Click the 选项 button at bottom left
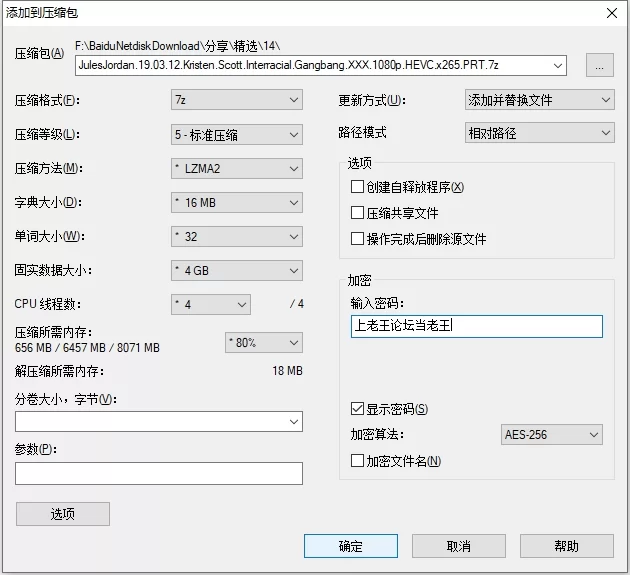The height and width of the screenshot is (575, 630). pyautogui.click(x=63, y=514)
